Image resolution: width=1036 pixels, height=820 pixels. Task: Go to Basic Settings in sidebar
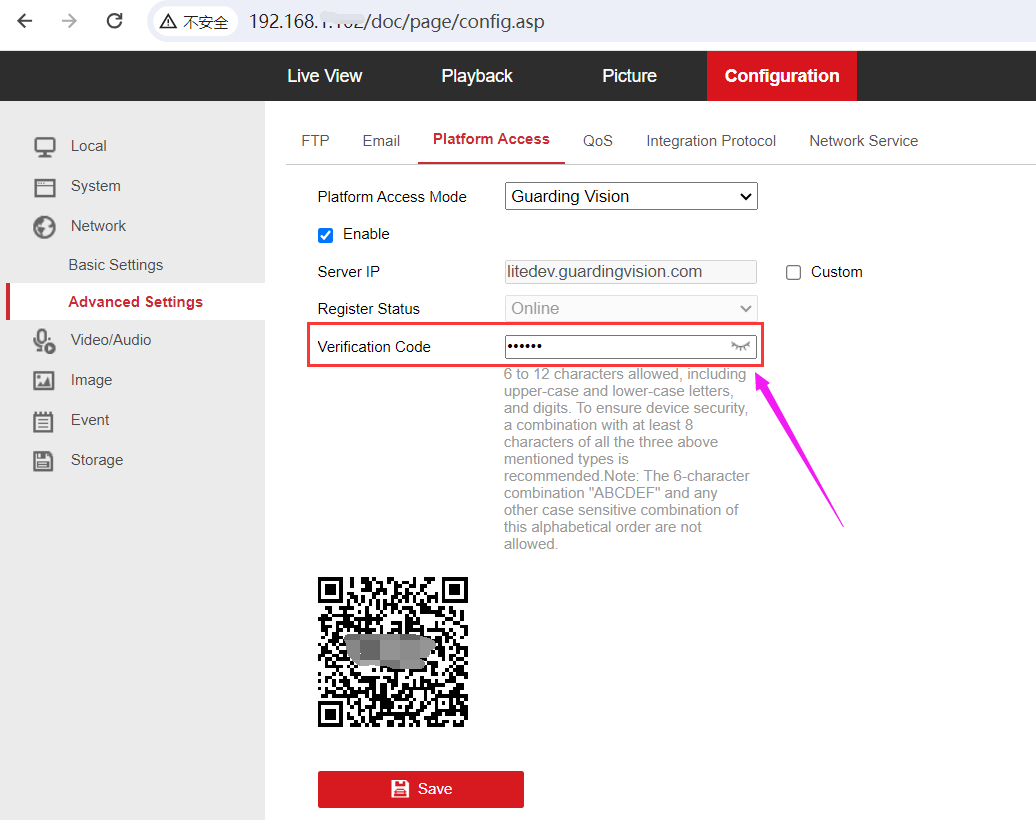tap(115, 265)
